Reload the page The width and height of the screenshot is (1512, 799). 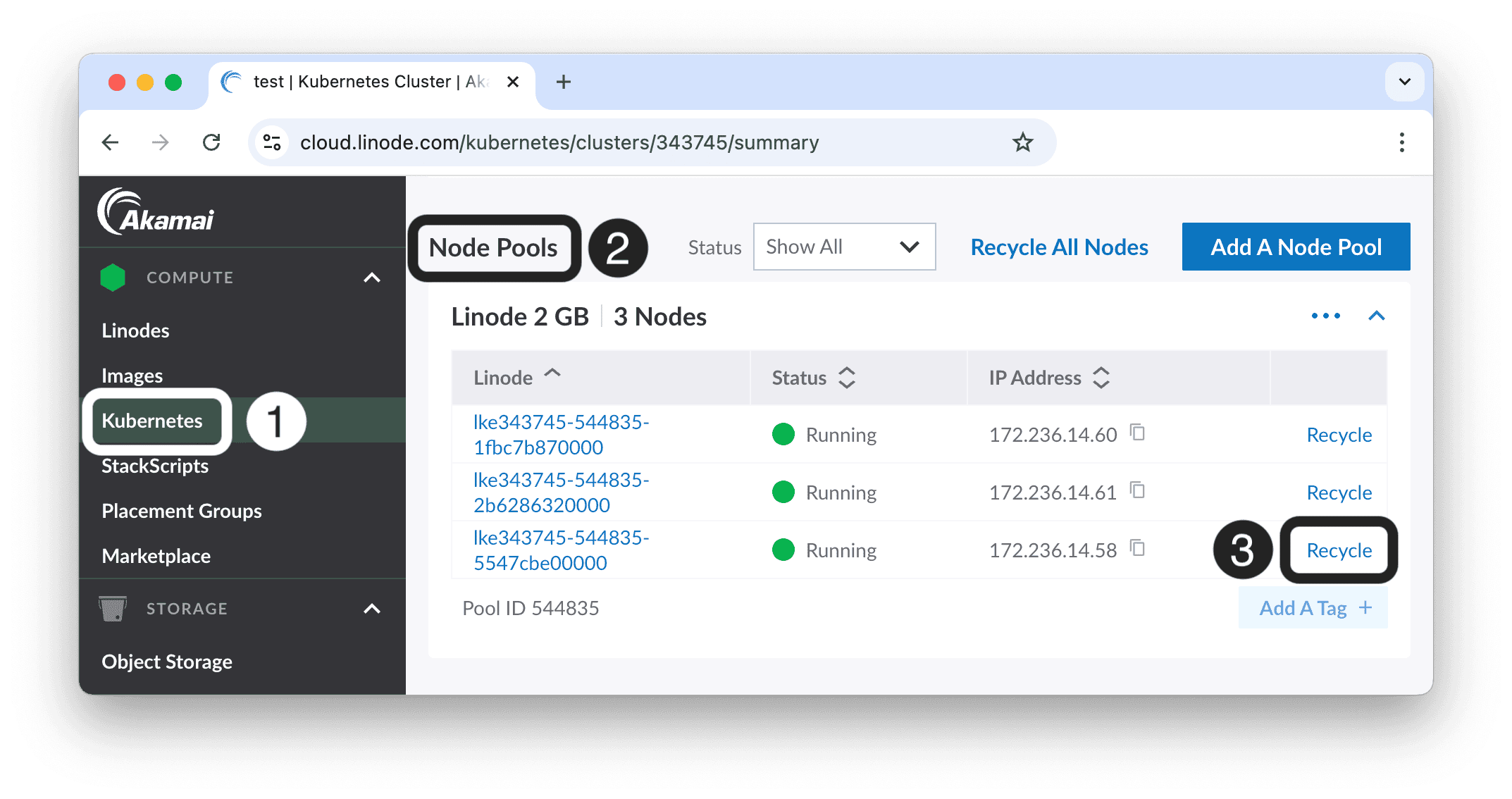(211, 142)
